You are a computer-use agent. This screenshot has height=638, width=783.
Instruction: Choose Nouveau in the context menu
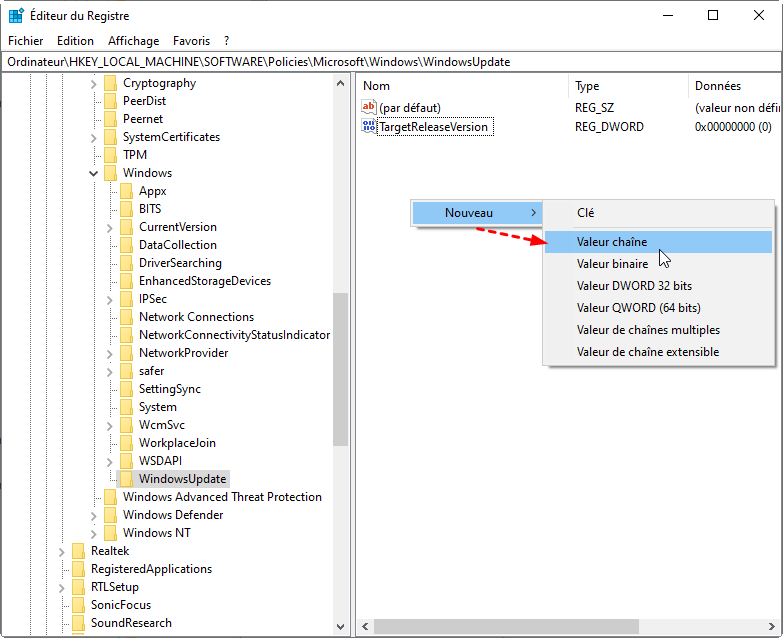coord(476,213)
